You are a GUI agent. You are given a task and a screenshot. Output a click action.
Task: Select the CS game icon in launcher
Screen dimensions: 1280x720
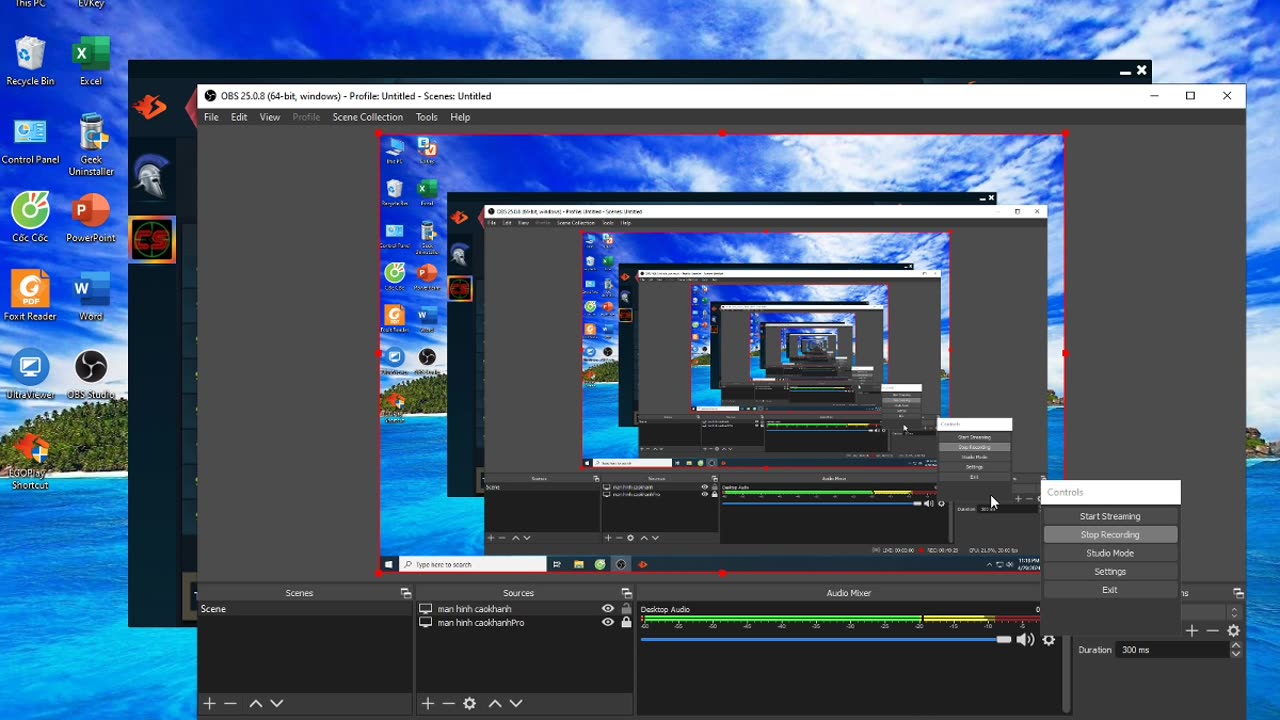coord(152,240)
